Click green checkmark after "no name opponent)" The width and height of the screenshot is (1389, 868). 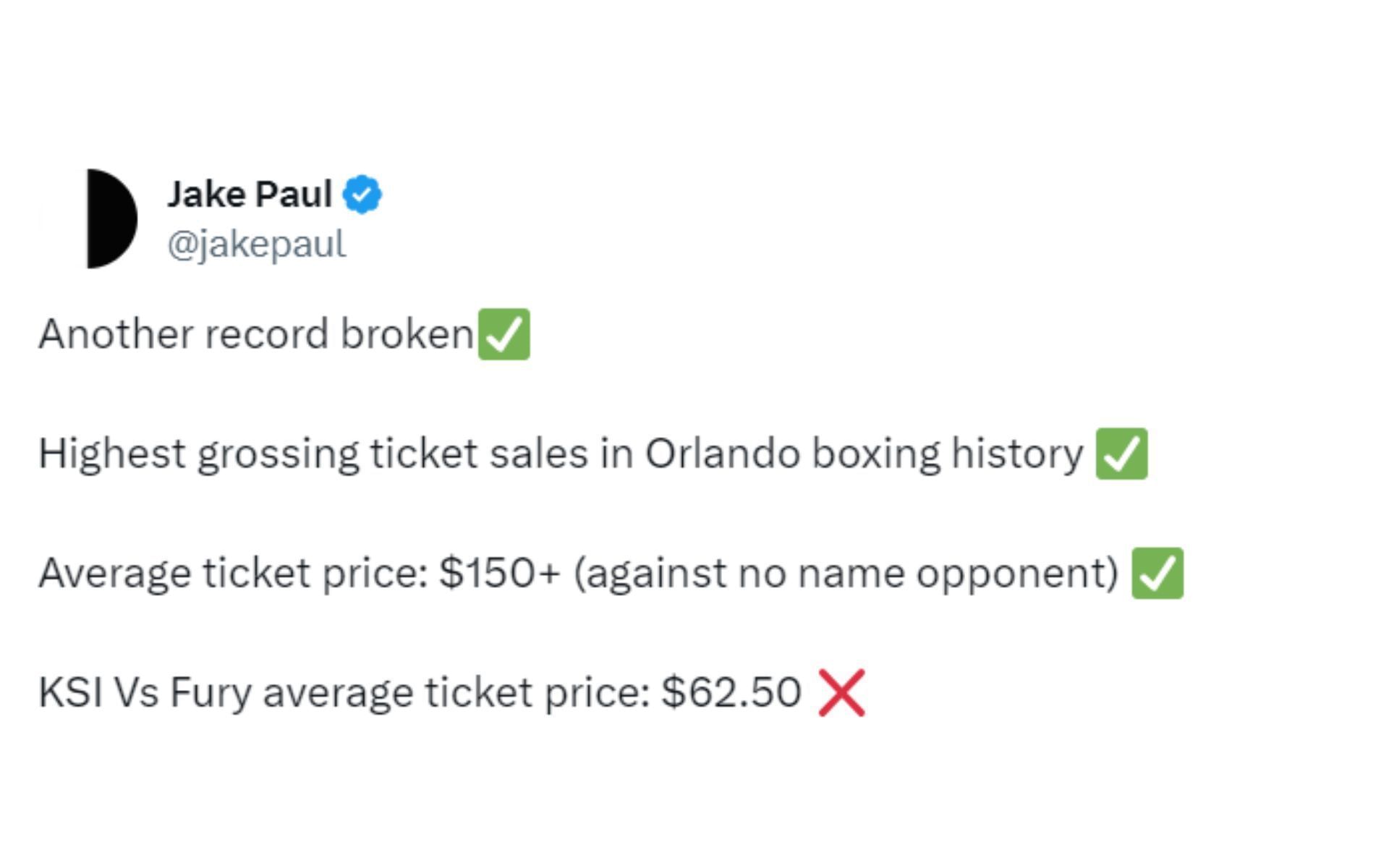tap(1157, 573)
